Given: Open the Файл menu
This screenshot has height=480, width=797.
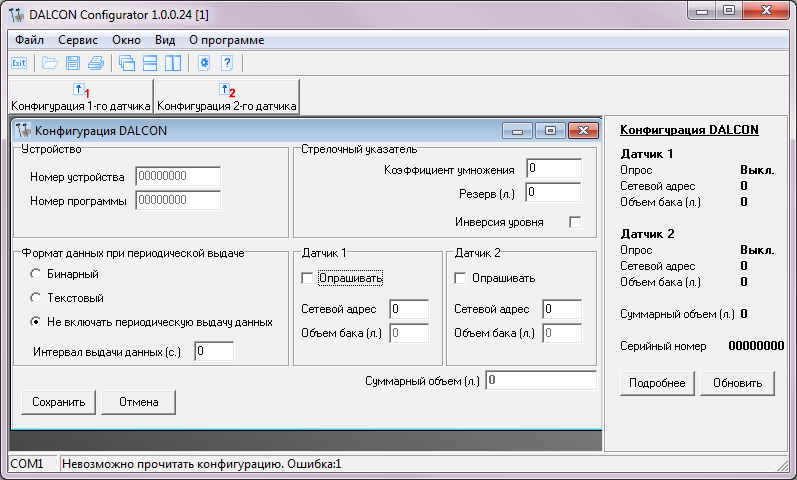Looking at the screenshot, I should click(29, 40).
